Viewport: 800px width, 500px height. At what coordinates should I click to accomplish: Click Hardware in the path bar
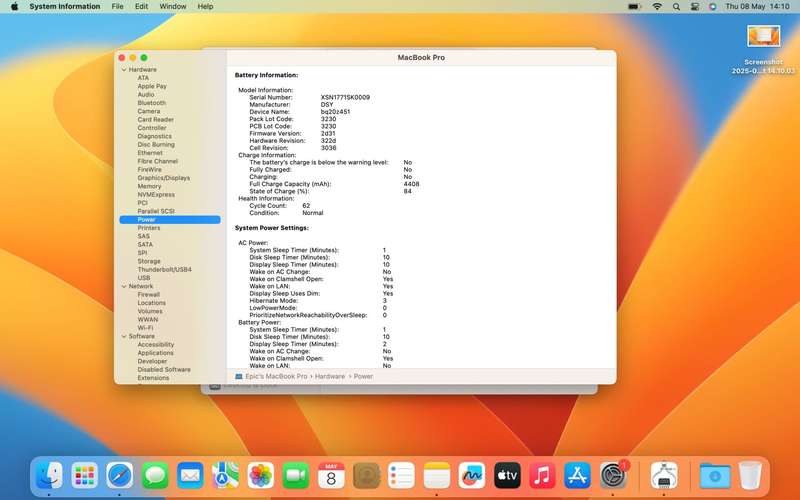330,376
